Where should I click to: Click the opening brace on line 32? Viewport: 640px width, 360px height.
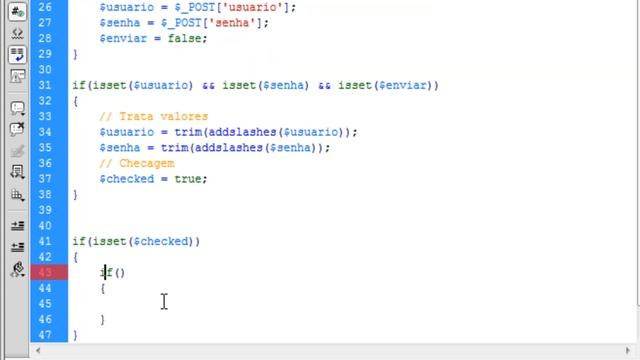[76, 101]
